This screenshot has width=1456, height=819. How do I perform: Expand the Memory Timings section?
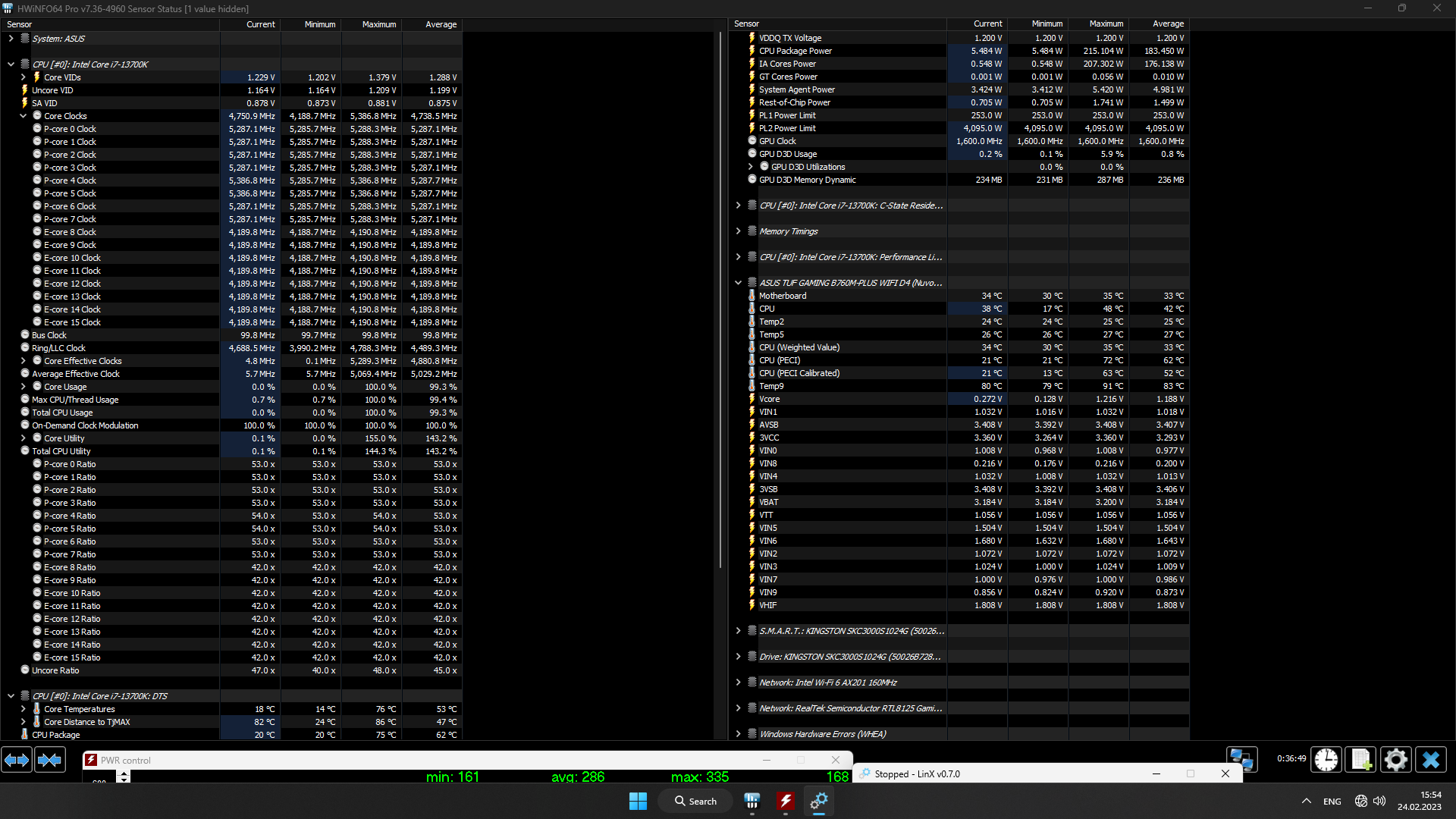tap(738, 231)
